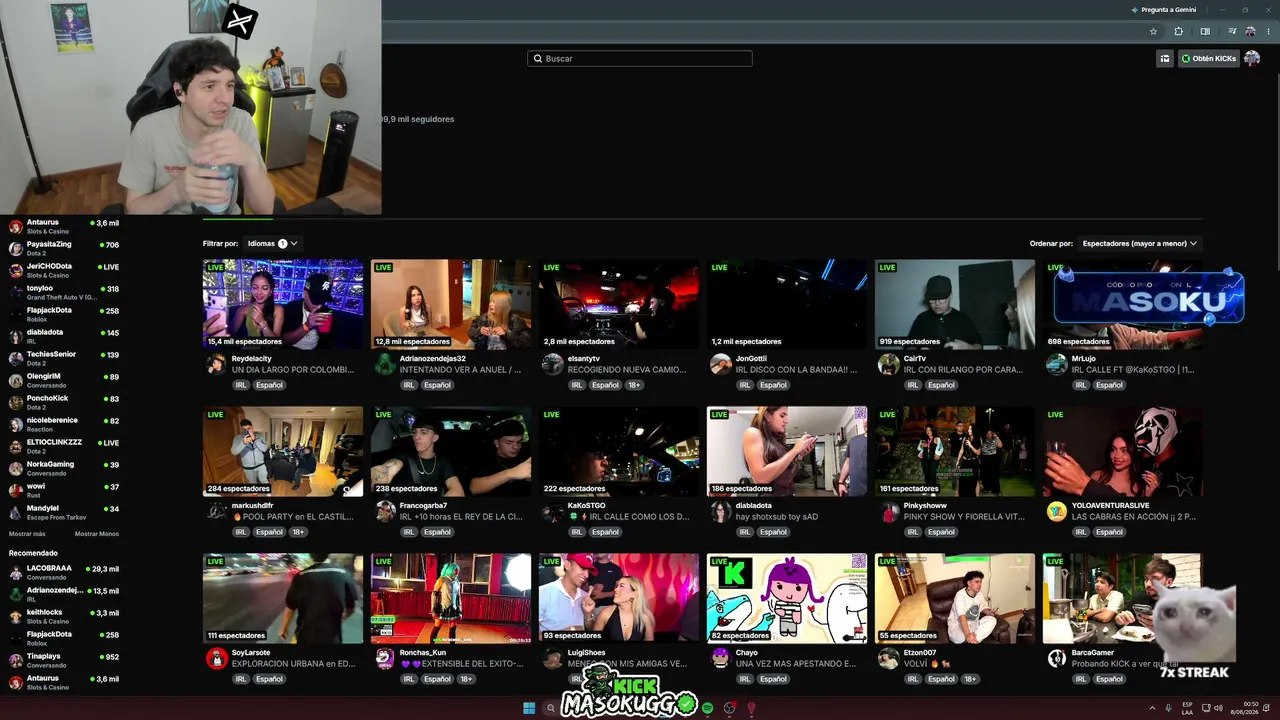Select ELTIOCLINKZZZ in the sidebar
This screenshot has height=720, width=1280.
point(64,446)
